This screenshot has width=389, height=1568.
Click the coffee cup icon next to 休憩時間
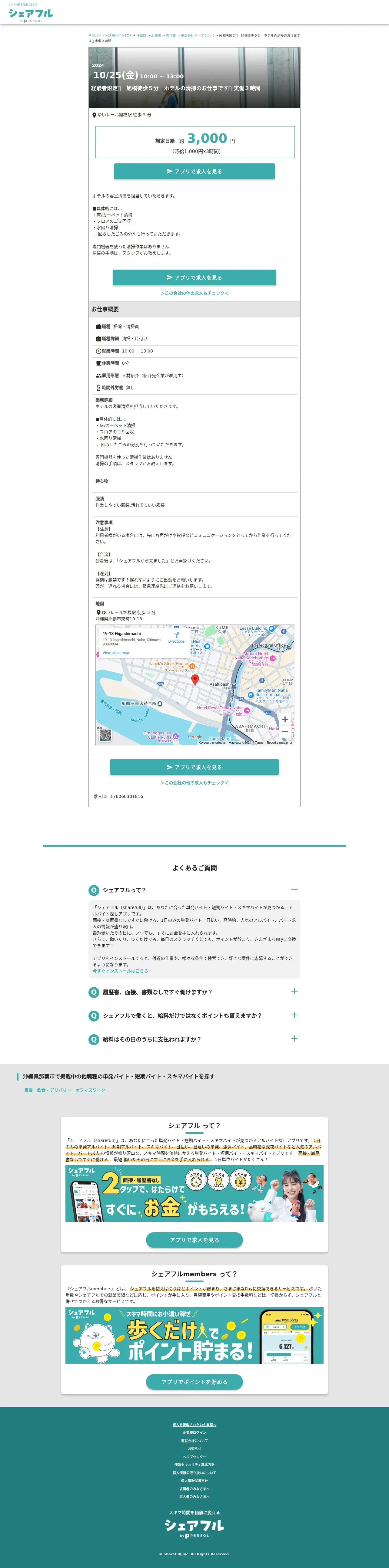point(98,363)
